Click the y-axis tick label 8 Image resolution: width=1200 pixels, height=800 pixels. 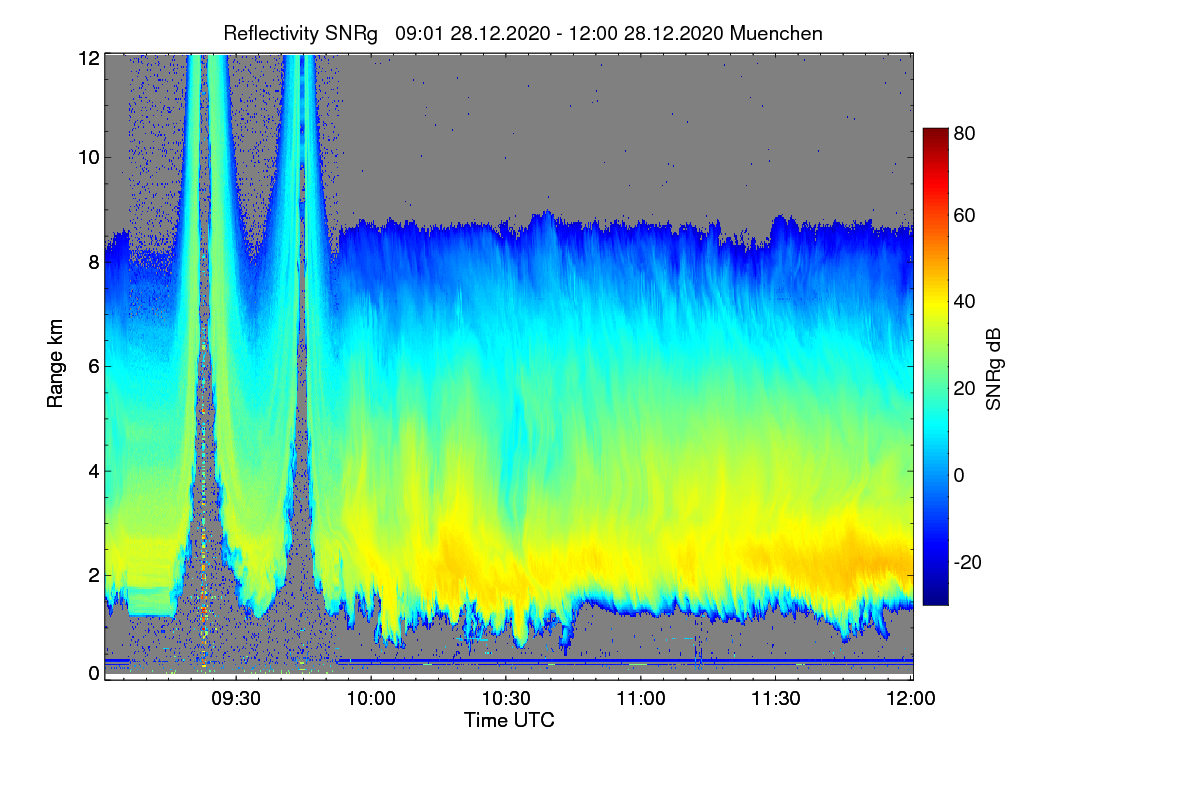pos(93,262)
